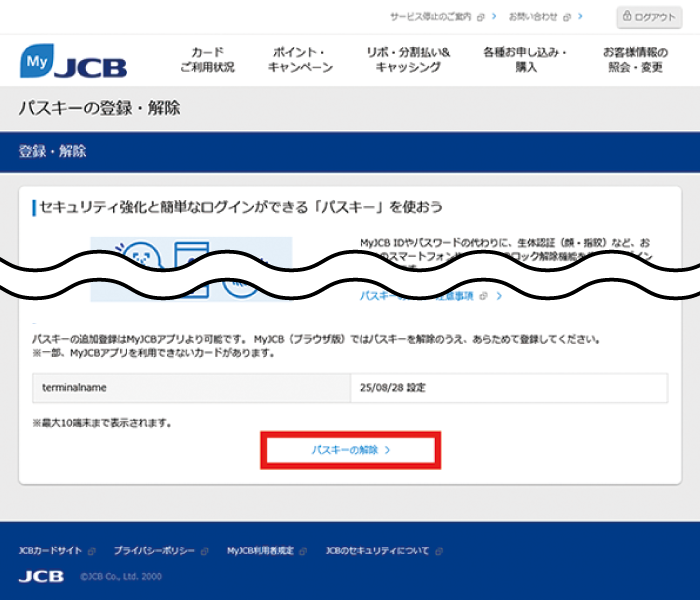700x600 pixels.
Task: Click the MyJCB logo
Action: pos(73,61)
